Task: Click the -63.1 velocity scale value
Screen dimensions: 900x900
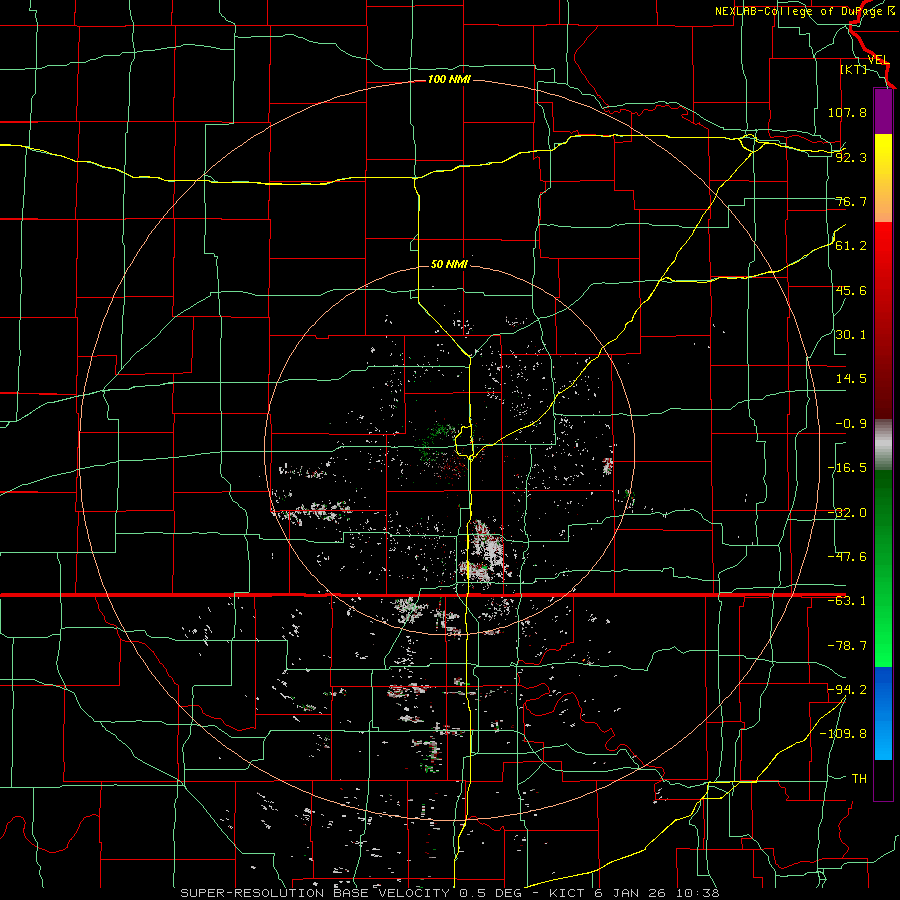Action: [x=847, y=601]
